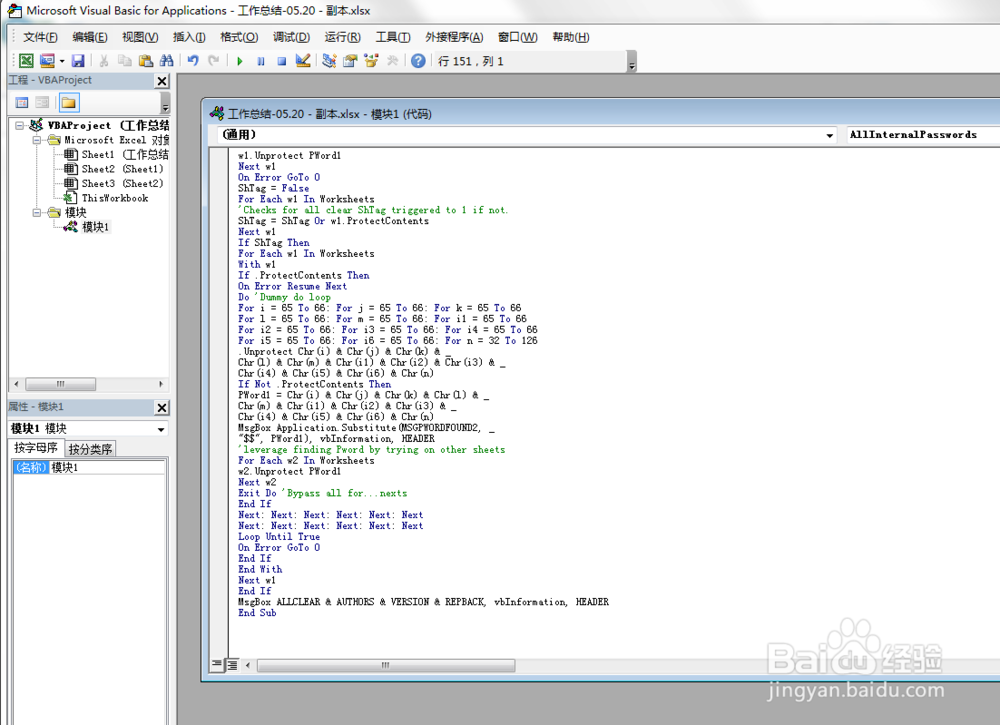Click the Cut scissors icon

pos(103,61)
